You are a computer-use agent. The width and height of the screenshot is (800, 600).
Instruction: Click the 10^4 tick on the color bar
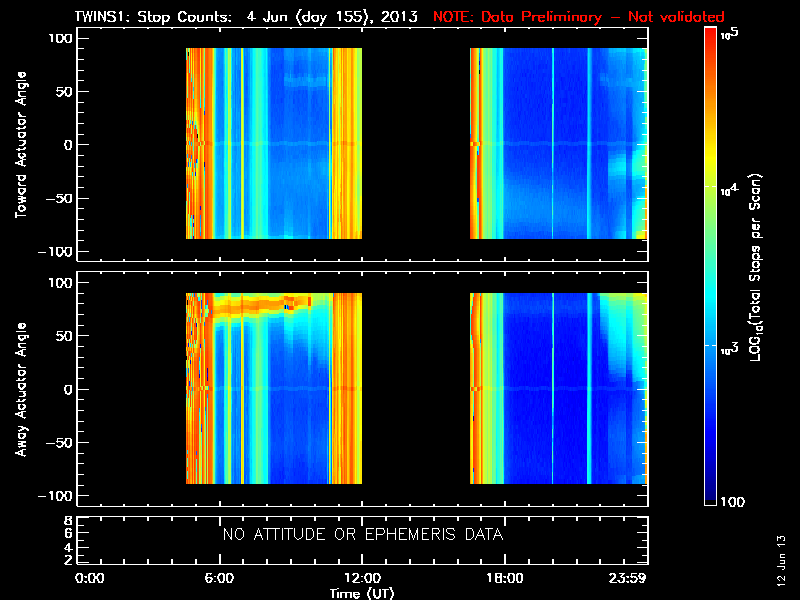730,190
